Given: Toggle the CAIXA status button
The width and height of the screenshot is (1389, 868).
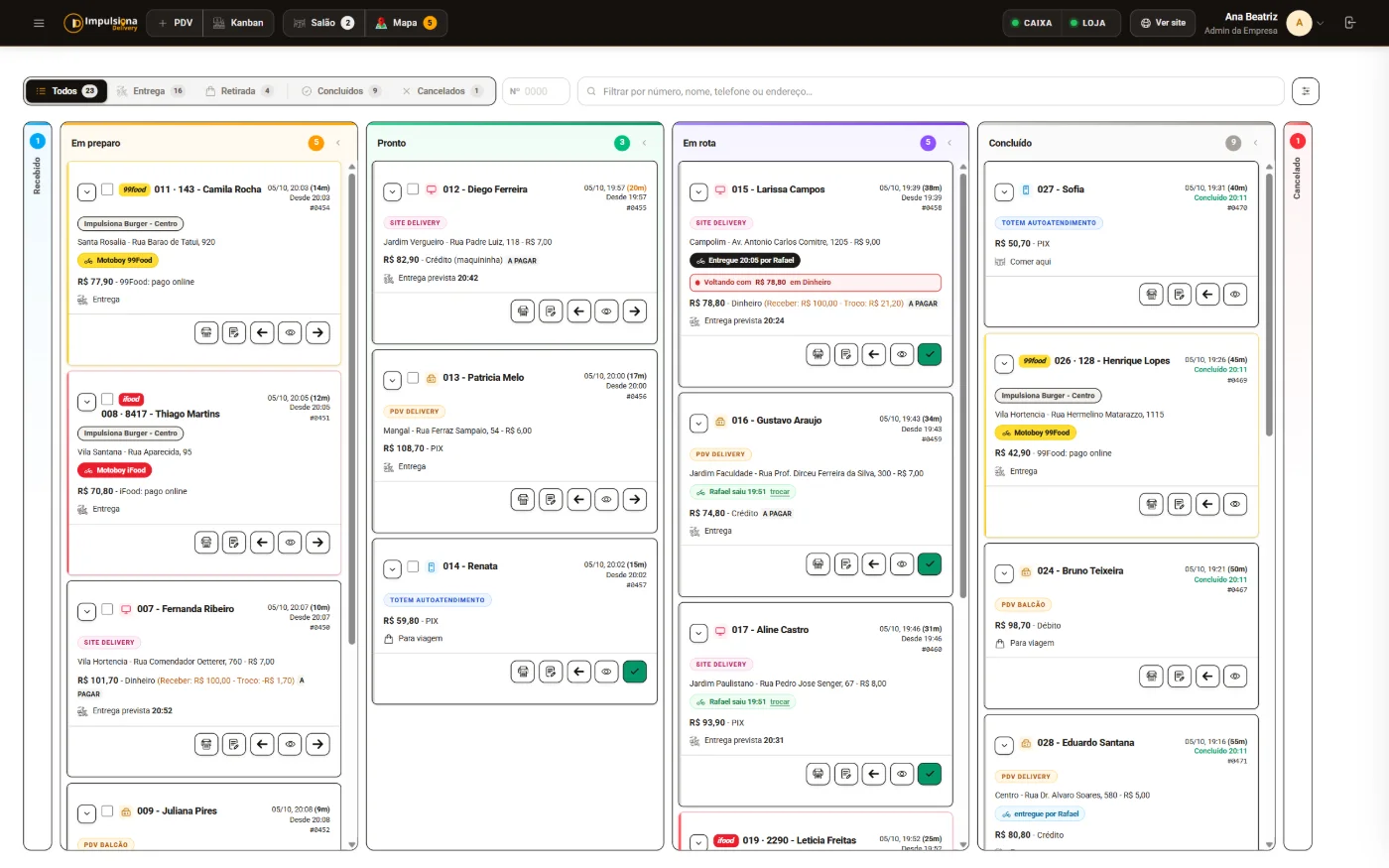Looking at the screenshot, I should [1032, 23].
